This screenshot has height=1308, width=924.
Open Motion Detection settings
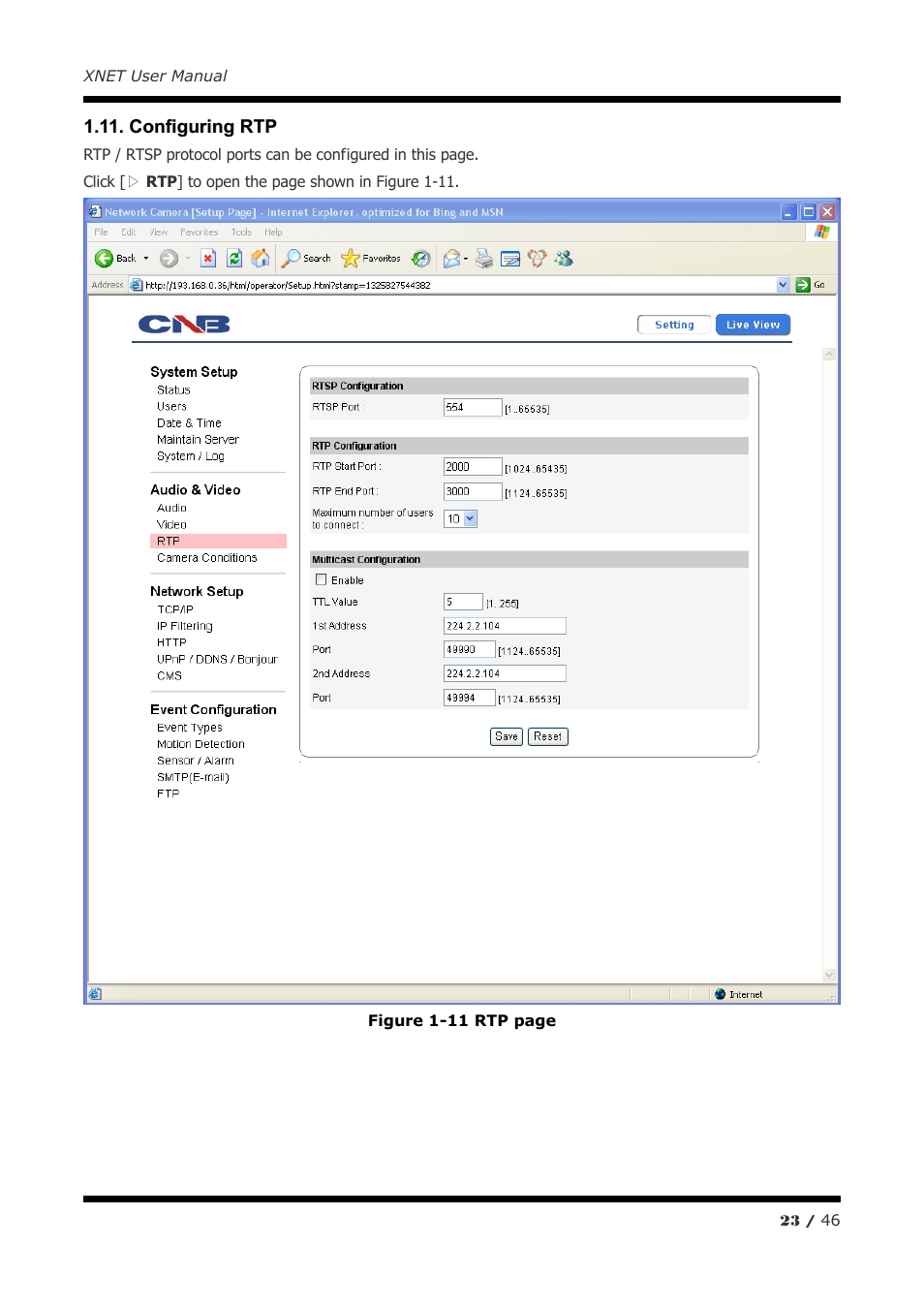[200, 744]
